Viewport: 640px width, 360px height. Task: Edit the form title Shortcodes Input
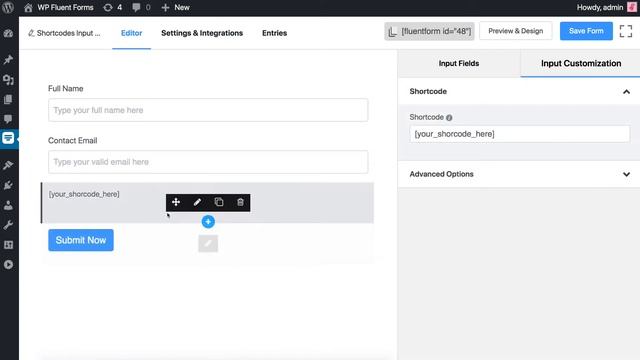pyautogui.click(x=64, y=33)
